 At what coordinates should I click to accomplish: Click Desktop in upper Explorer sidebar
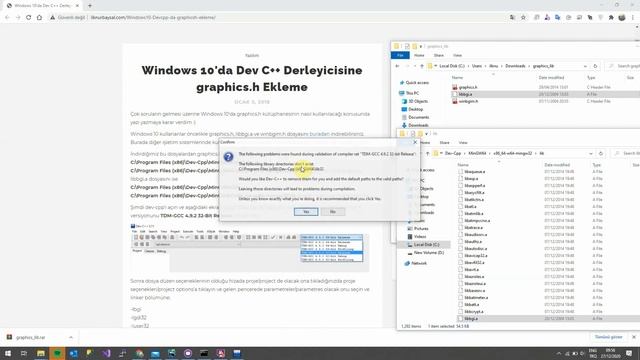(x=416, y=109)
